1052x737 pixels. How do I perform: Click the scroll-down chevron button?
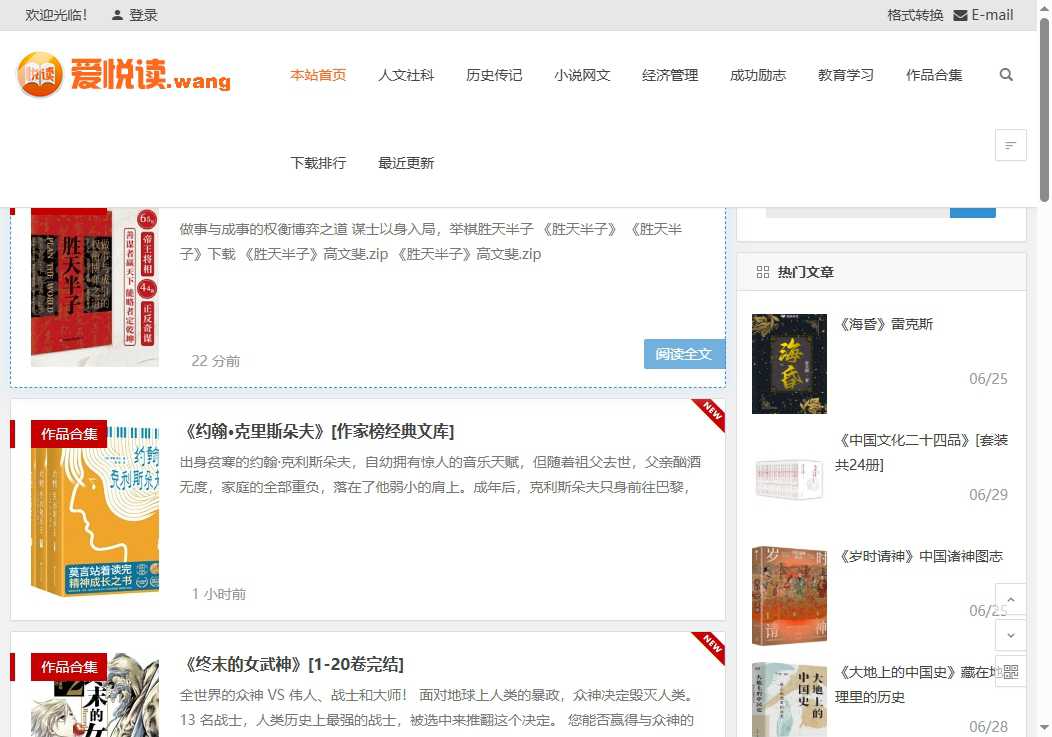1010,635
